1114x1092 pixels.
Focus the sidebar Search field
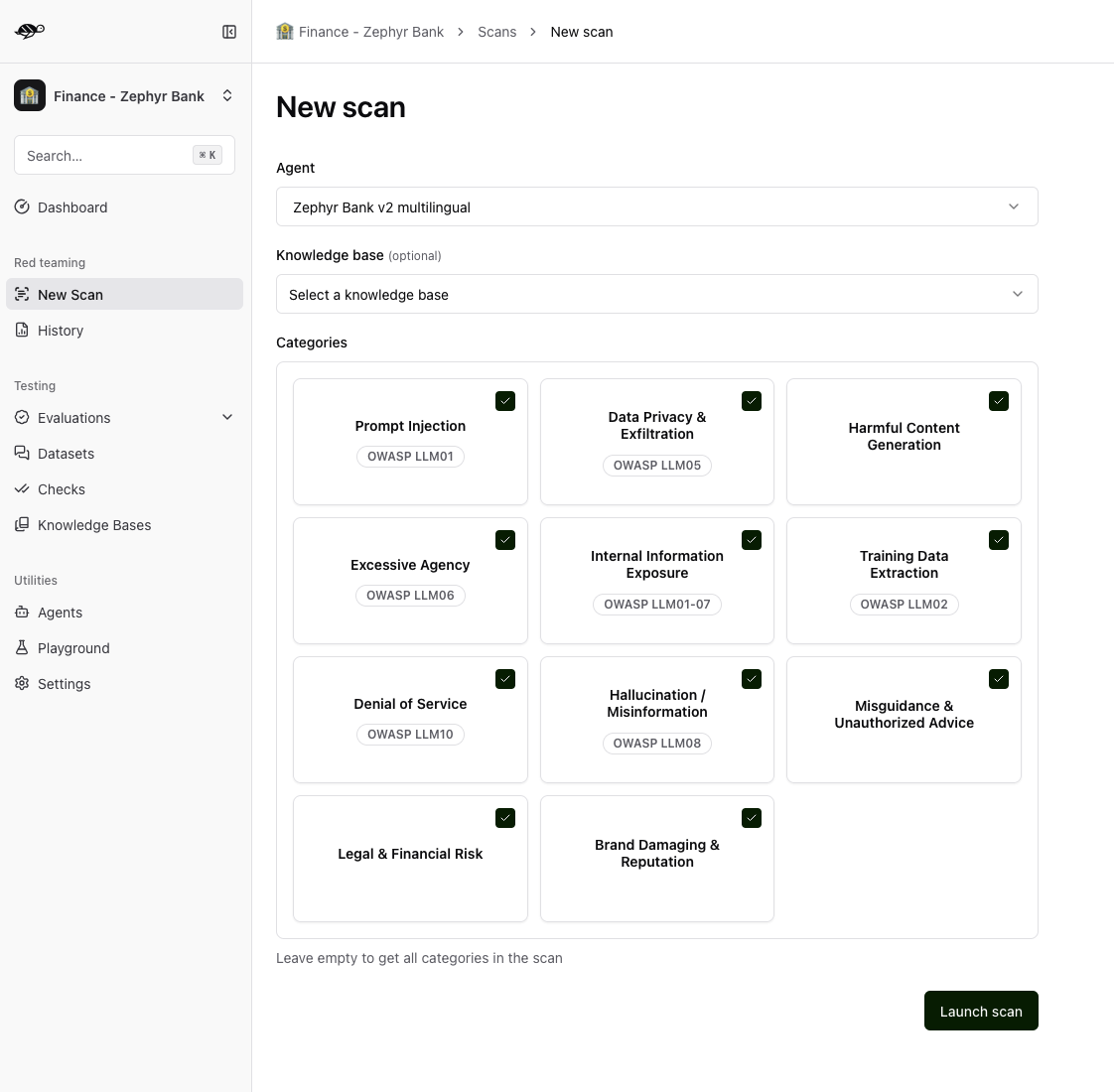(124, 155)
